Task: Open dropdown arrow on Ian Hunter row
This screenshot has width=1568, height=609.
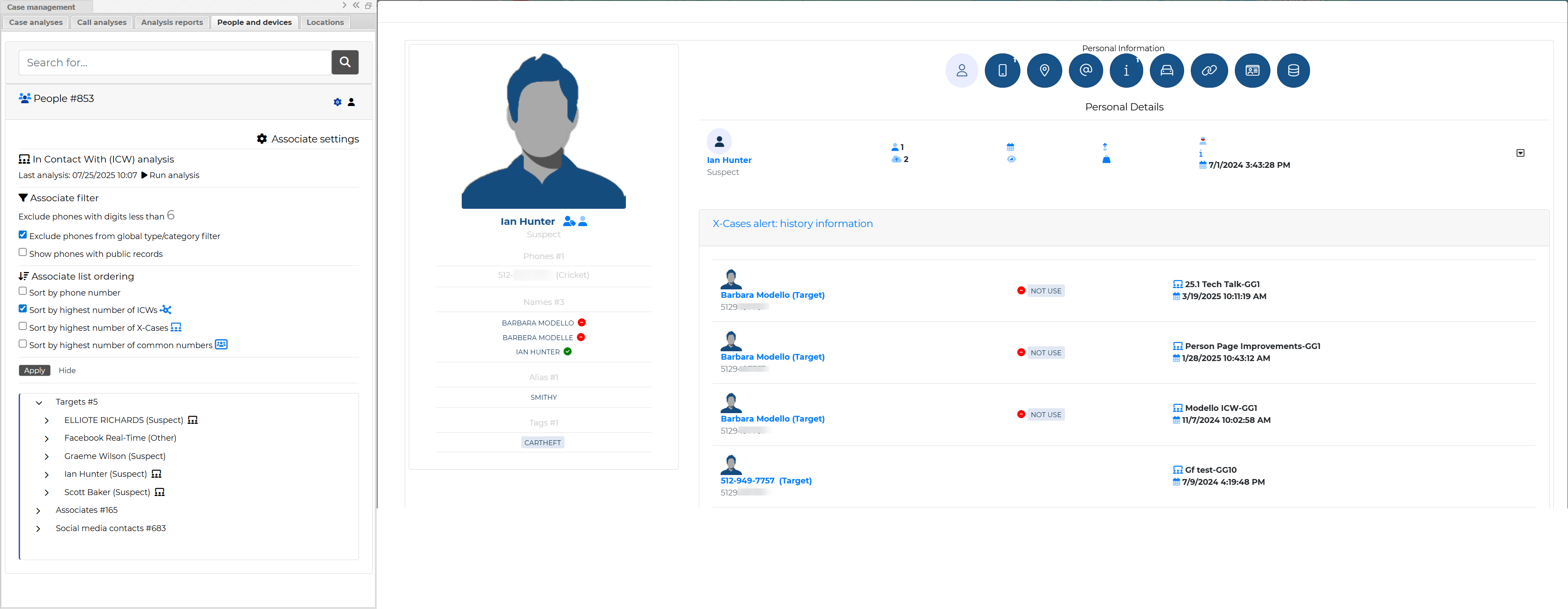Action: pos(1520,153)
